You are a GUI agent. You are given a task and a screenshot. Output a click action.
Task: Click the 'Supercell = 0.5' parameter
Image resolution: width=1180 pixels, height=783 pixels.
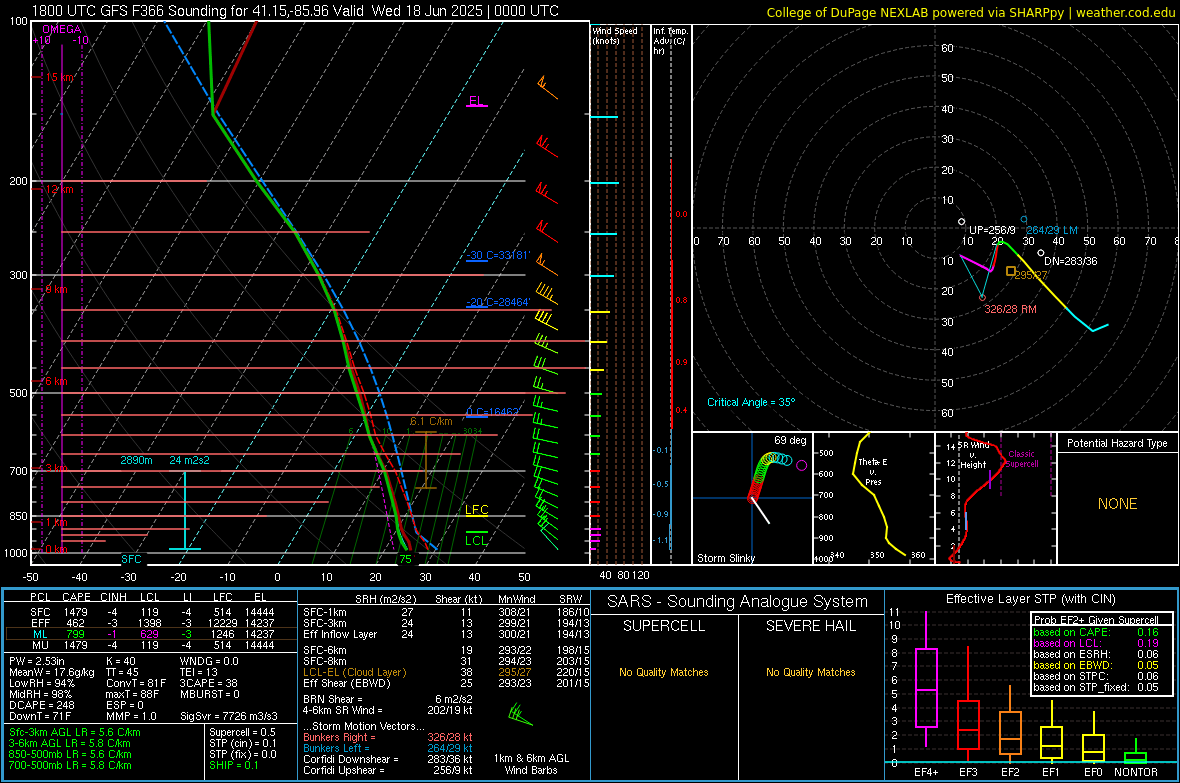coord(242,732)
